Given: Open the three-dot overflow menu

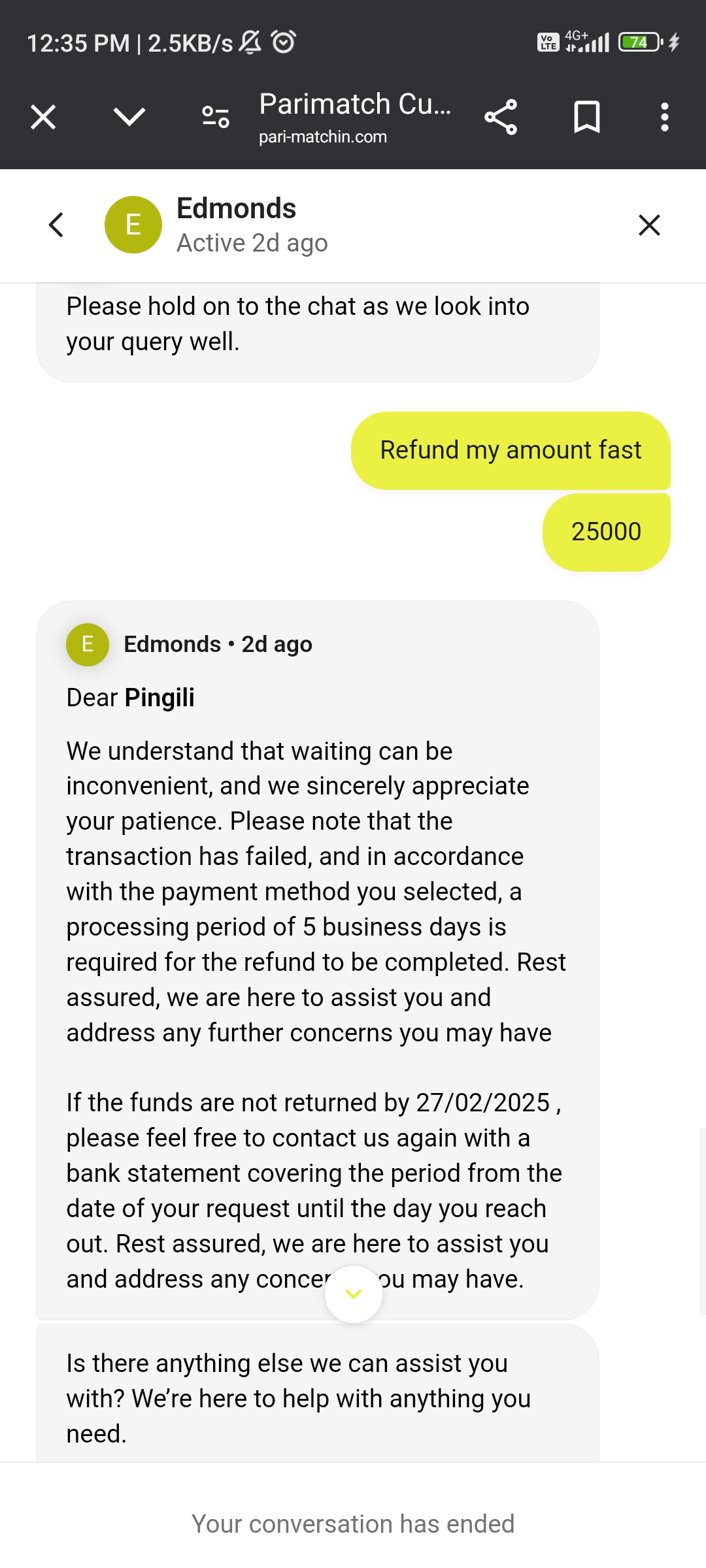Looking at the screenshot, I should [664, 118].
